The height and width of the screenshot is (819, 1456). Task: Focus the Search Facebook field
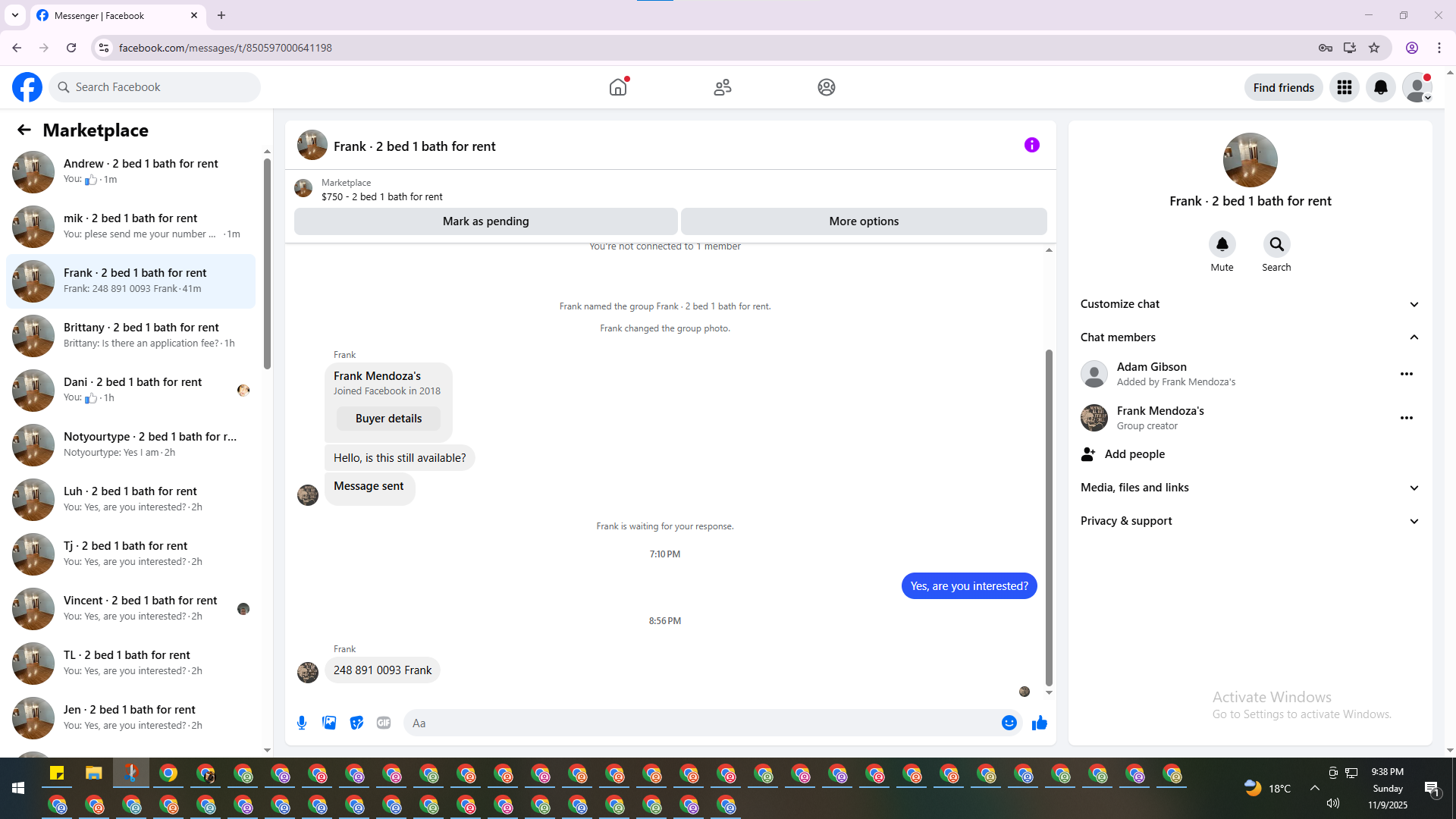pos(155,87)
